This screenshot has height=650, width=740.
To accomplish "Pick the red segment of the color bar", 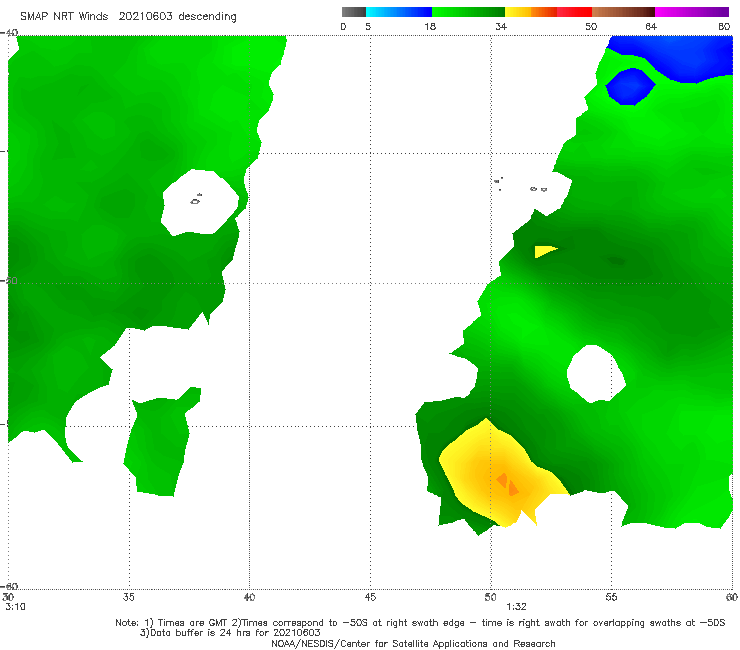I will [574, 12].
